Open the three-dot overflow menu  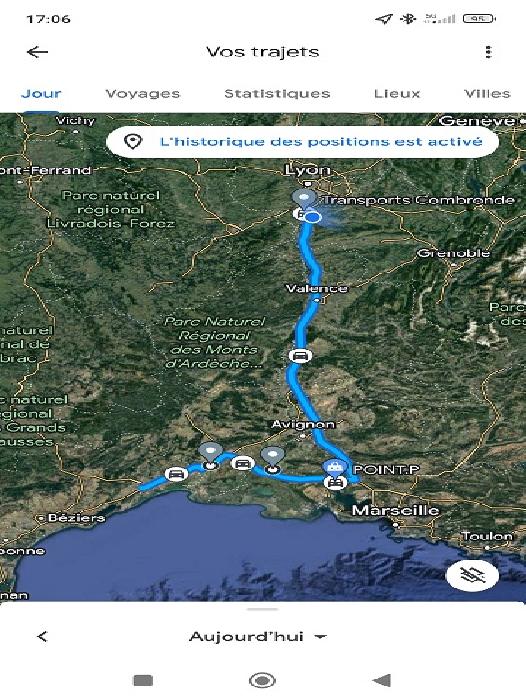click(x=488, y=52)
